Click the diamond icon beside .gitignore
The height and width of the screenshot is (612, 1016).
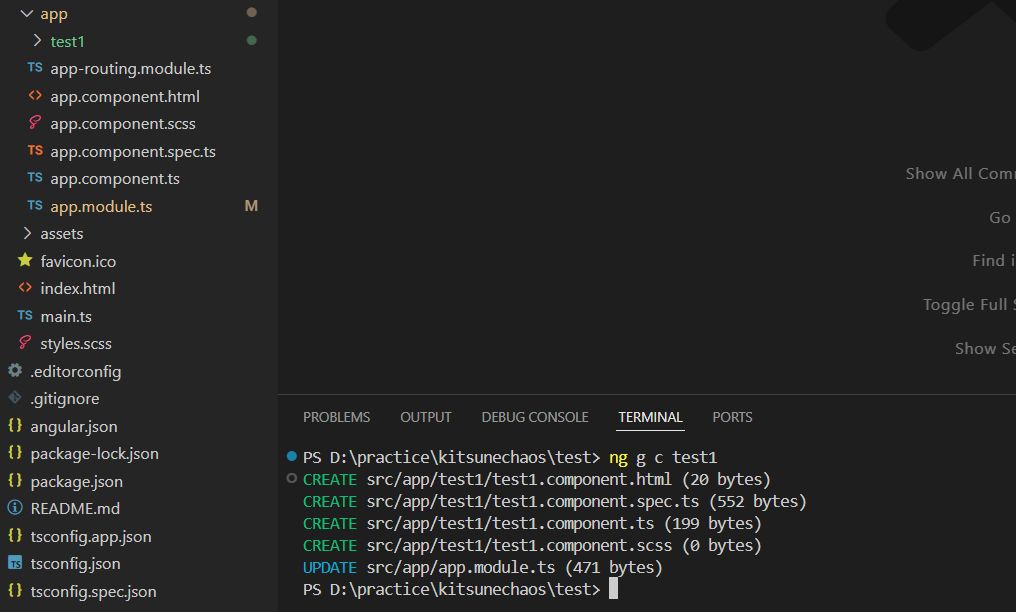(x=13, y=398)
